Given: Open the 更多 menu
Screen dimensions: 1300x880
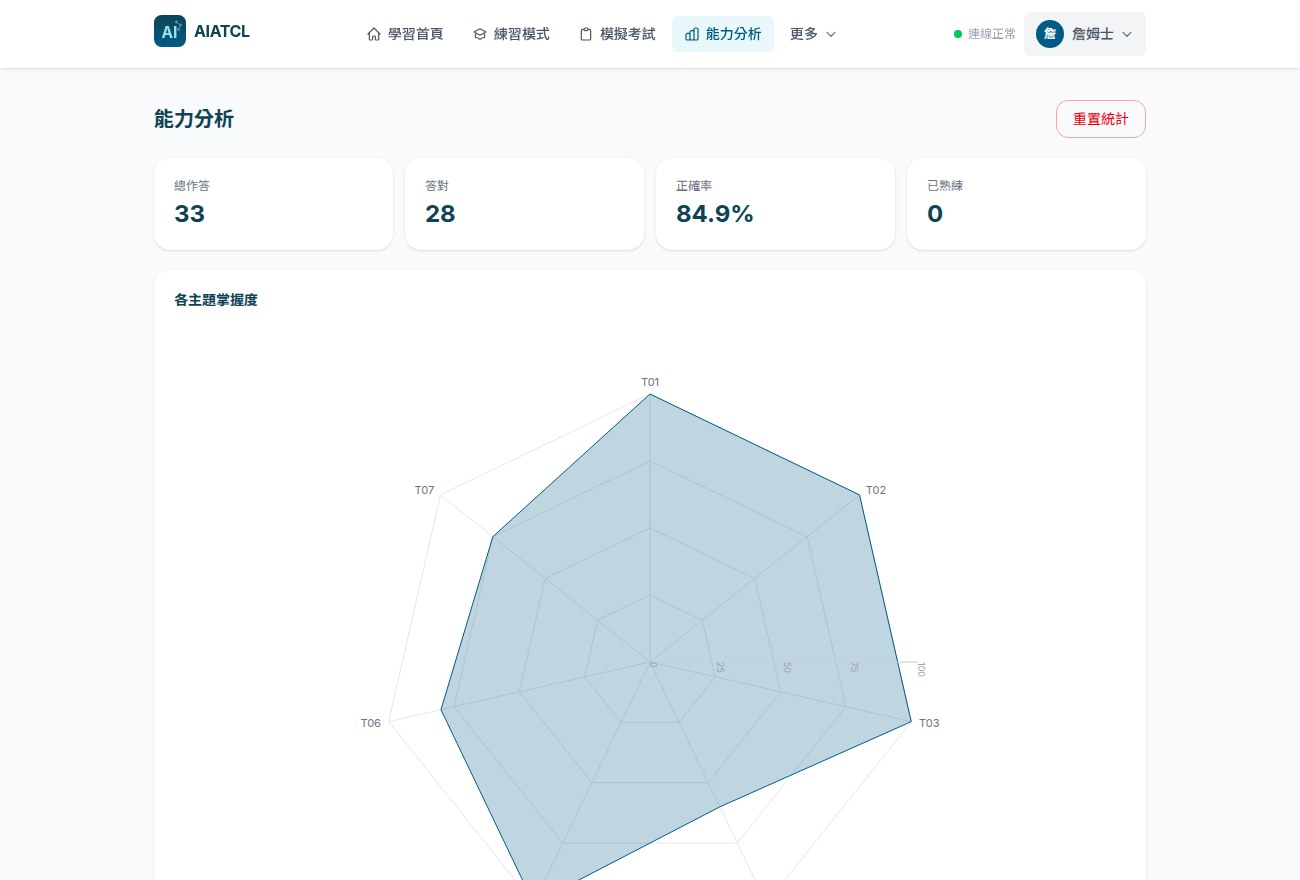Looking at the screenshot, I should click(x=813, y=34).
